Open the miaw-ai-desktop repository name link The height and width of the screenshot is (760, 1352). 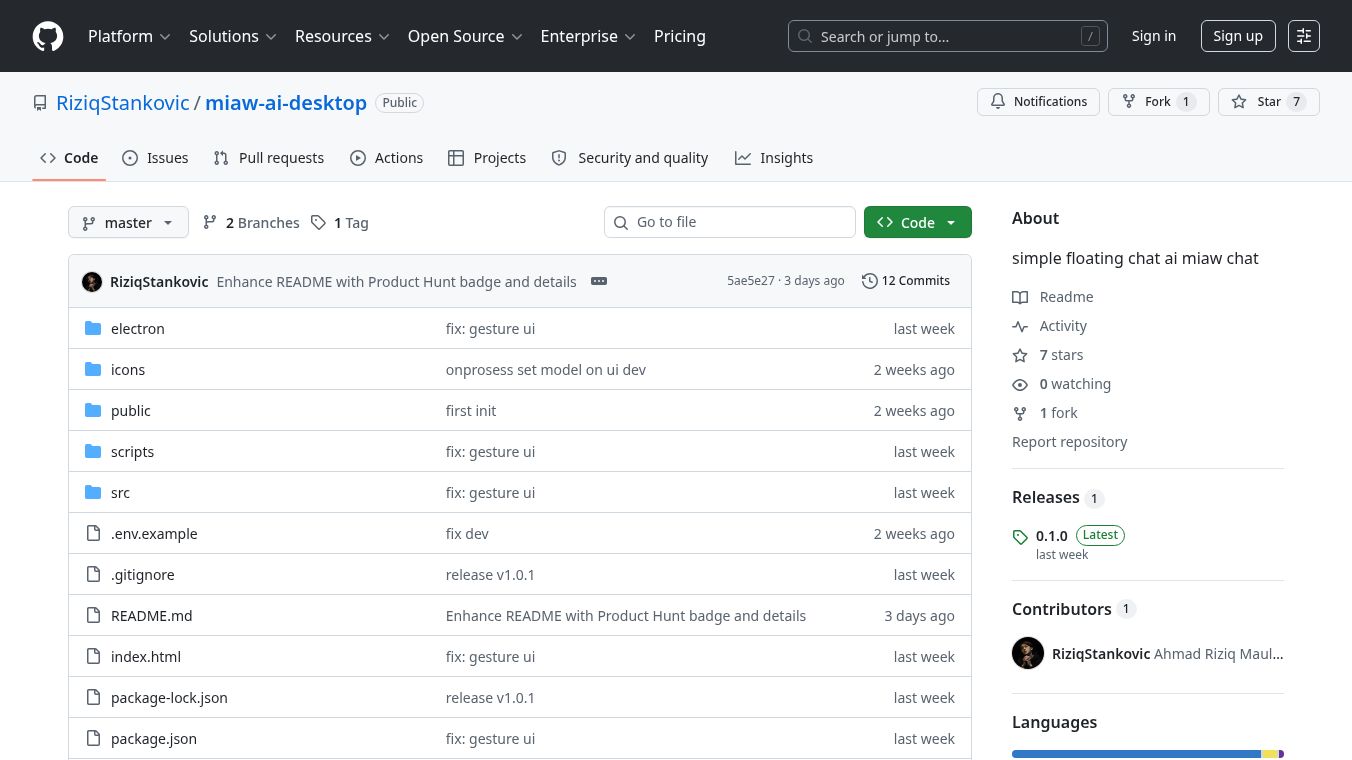[x=286, y=103]
